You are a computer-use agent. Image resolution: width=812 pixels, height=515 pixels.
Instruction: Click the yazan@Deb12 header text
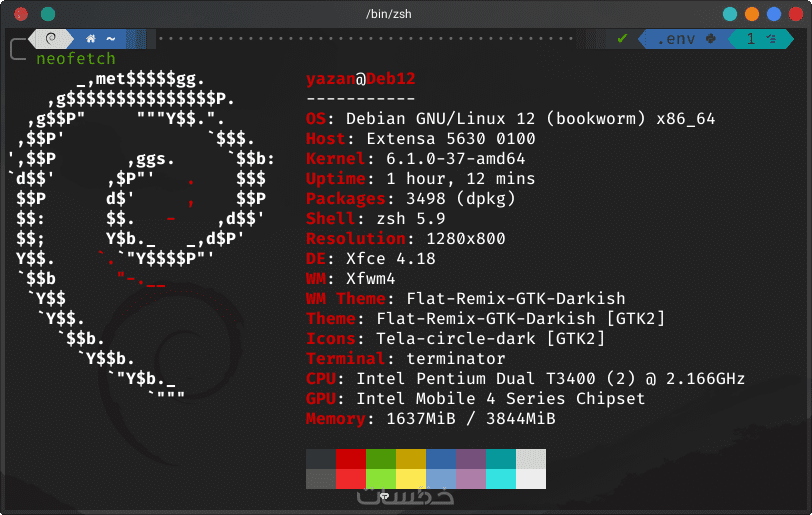pos(360,79)
